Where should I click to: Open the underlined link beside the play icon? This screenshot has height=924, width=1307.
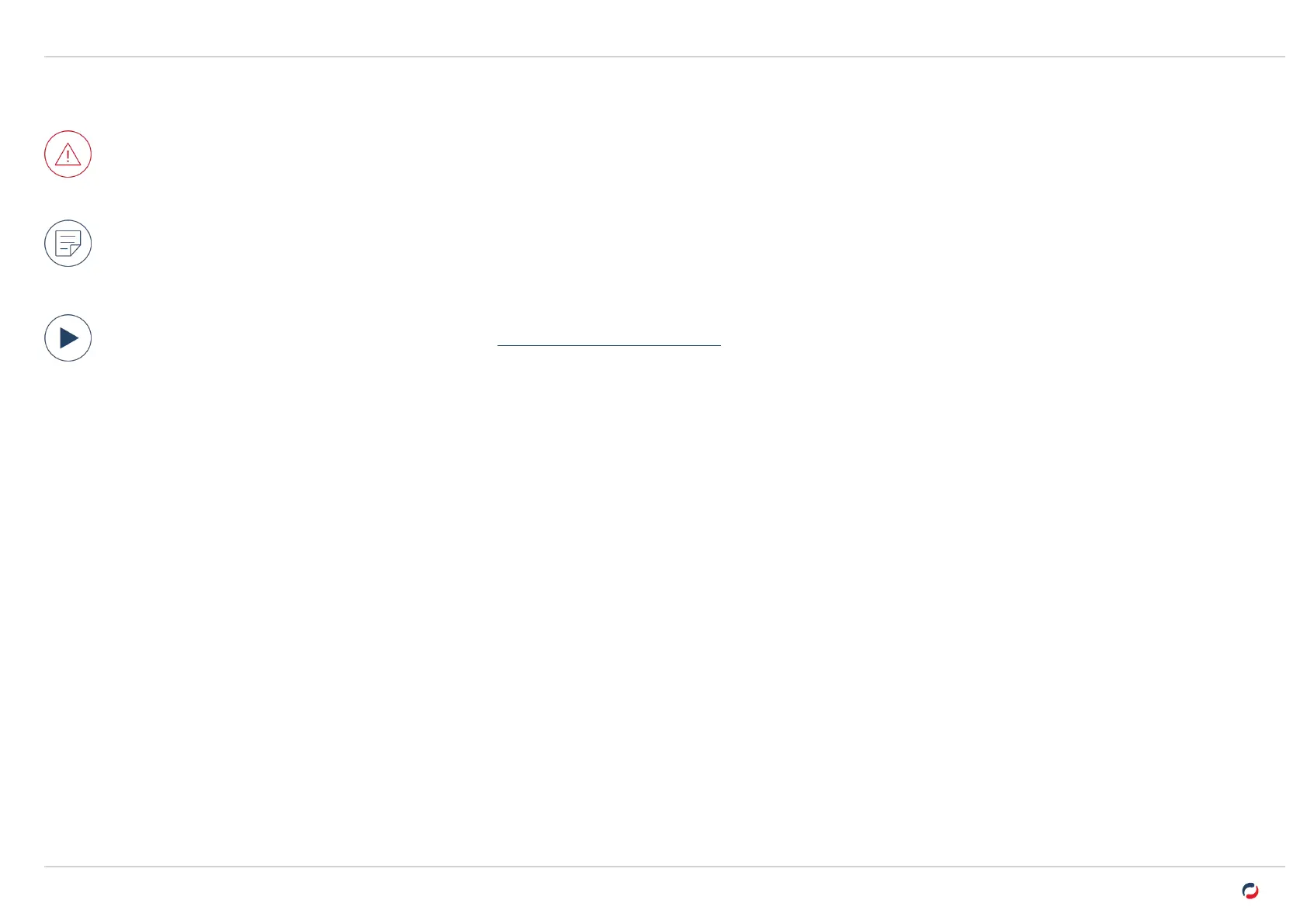click(608, 340)
